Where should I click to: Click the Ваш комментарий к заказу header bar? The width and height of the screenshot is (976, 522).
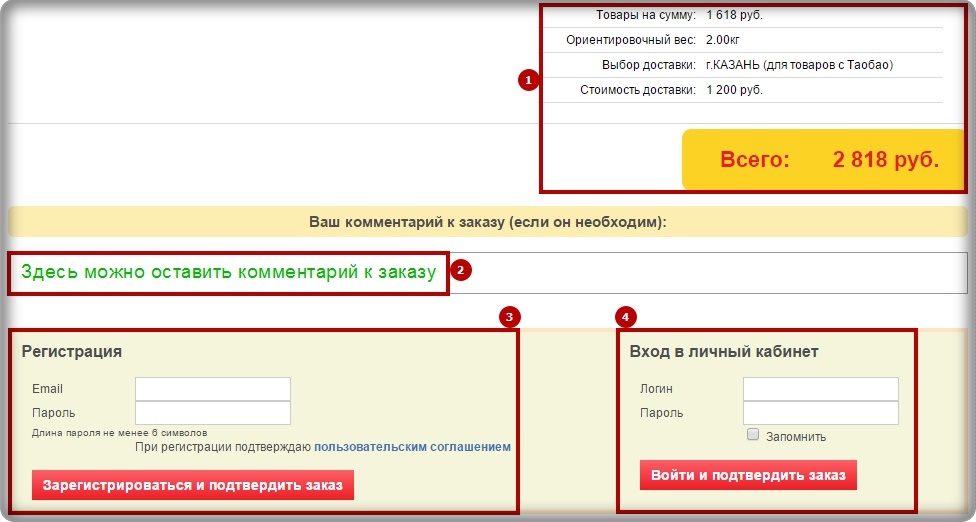487,221
